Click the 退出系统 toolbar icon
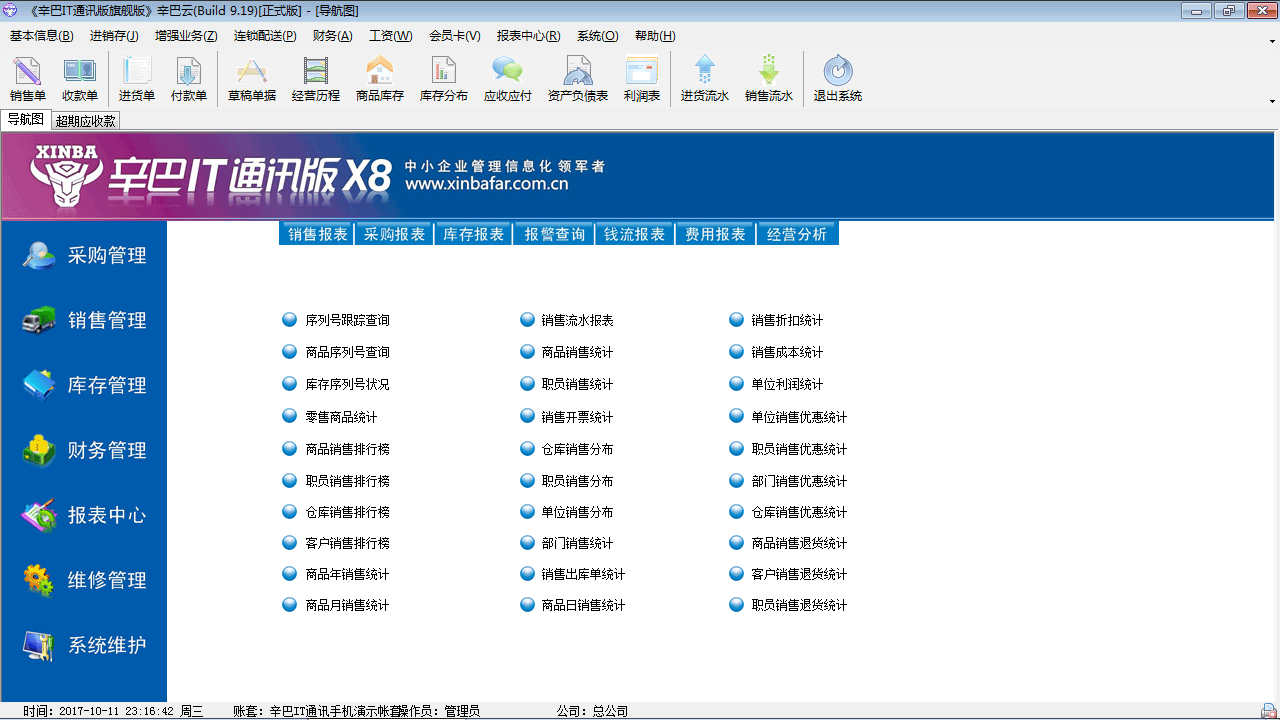Screen dimensions: 1280x720 [838, 79]
